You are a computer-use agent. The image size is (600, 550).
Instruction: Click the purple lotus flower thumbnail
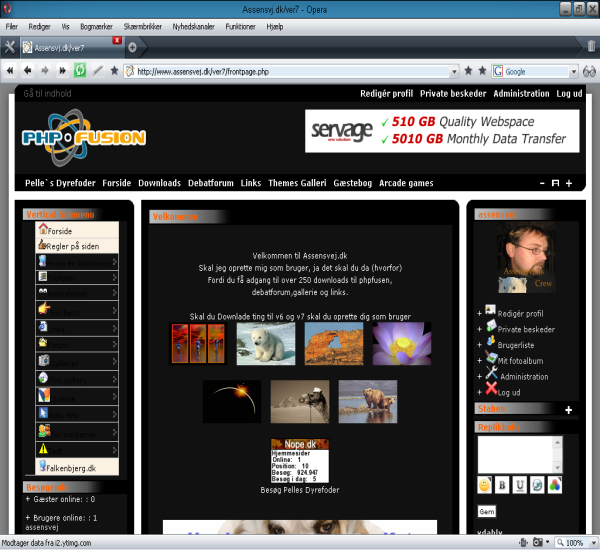(401, 343)
